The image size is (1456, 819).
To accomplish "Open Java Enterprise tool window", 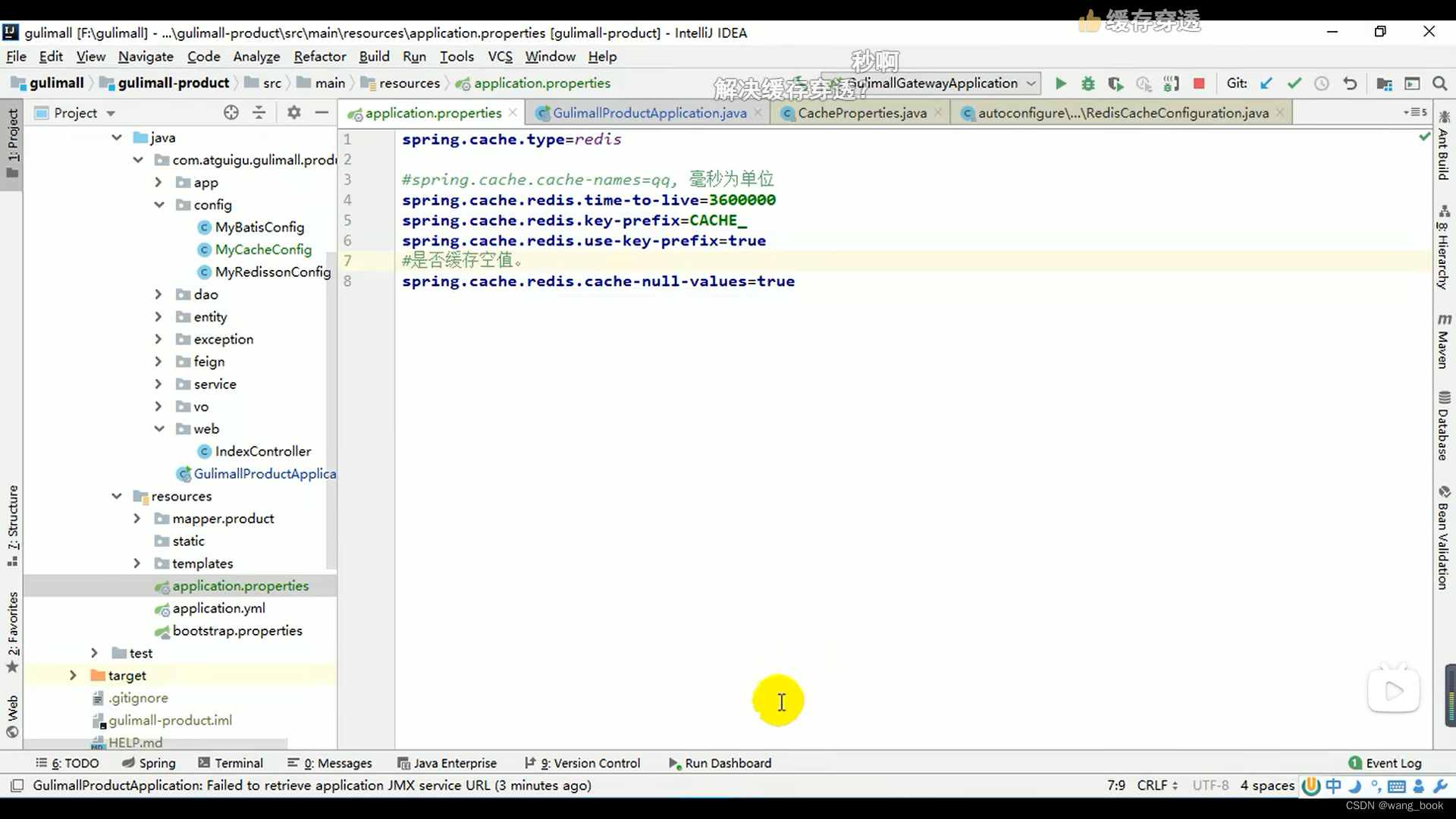I will [447, 763].
